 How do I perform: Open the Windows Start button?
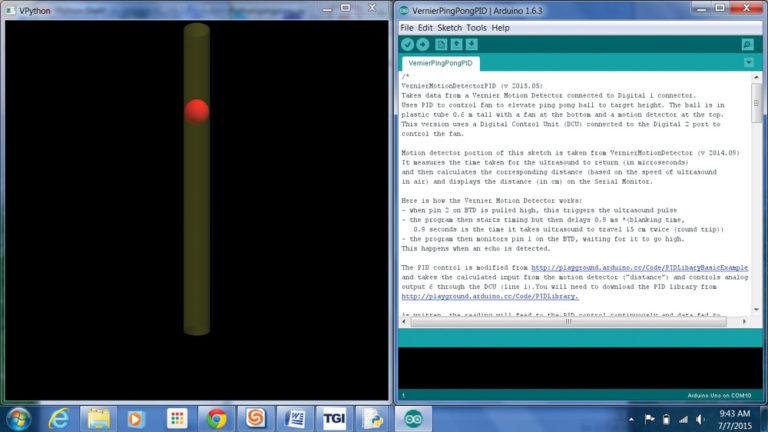pos(19,419)
